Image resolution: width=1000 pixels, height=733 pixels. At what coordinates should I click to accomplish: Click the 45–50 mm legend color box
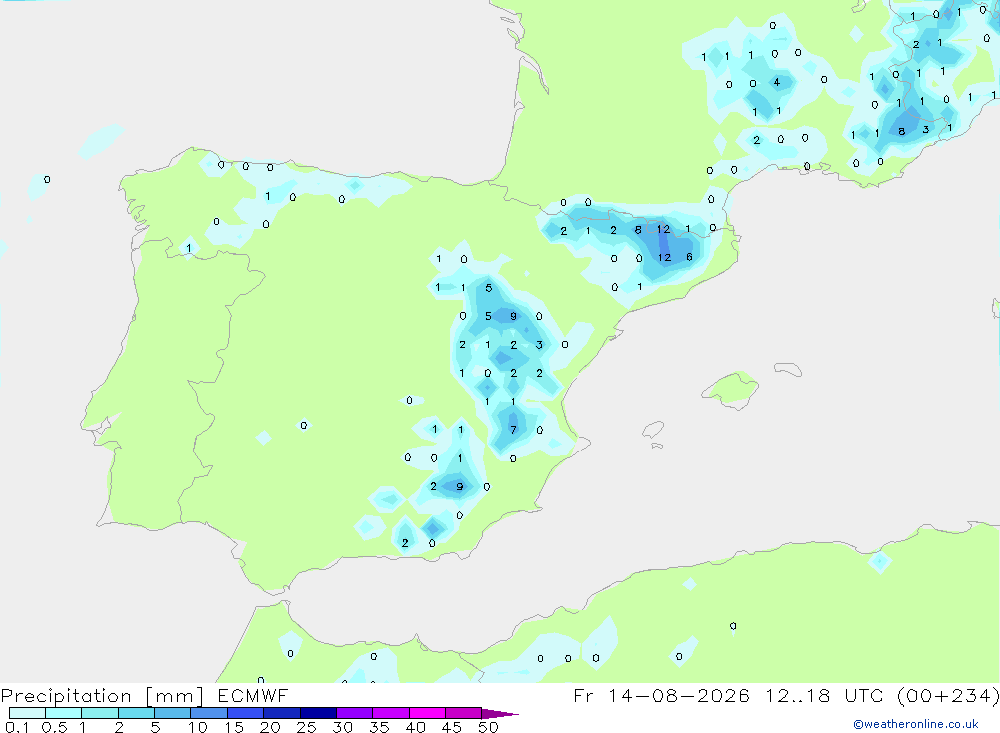tap(464, 713)
